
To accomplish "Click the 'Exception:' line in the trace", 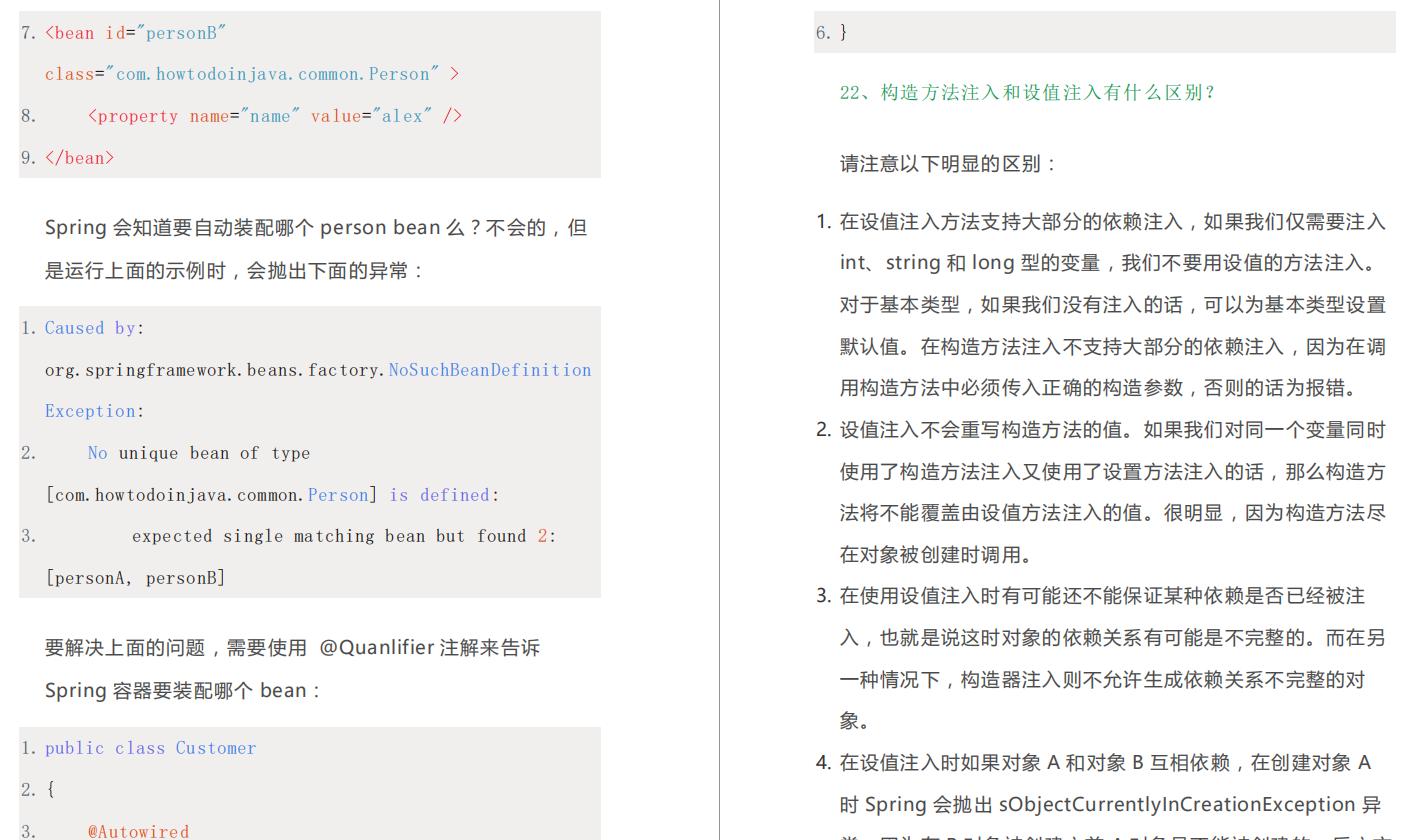I will (94, 411).
